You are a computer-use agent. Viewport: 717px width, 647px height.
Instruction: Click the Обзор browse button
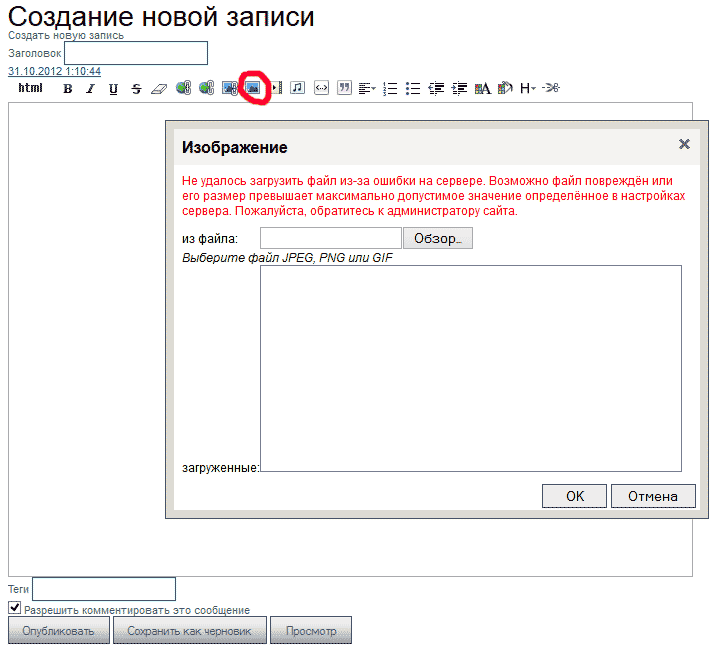click(437, 238)
